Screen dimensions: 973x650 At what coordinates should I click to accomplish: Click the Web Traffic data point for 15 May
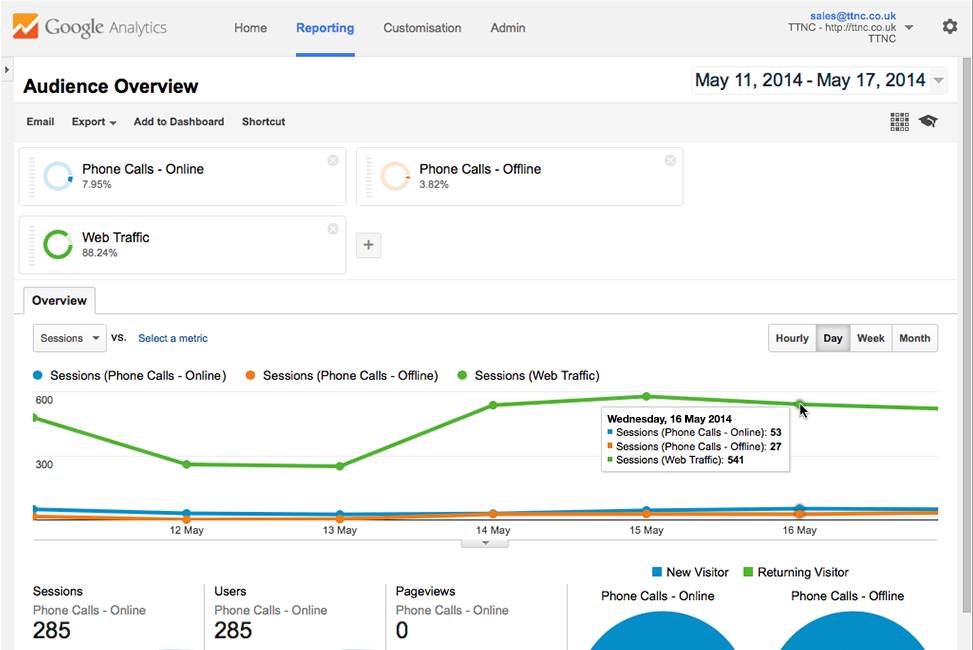(647, 396)
